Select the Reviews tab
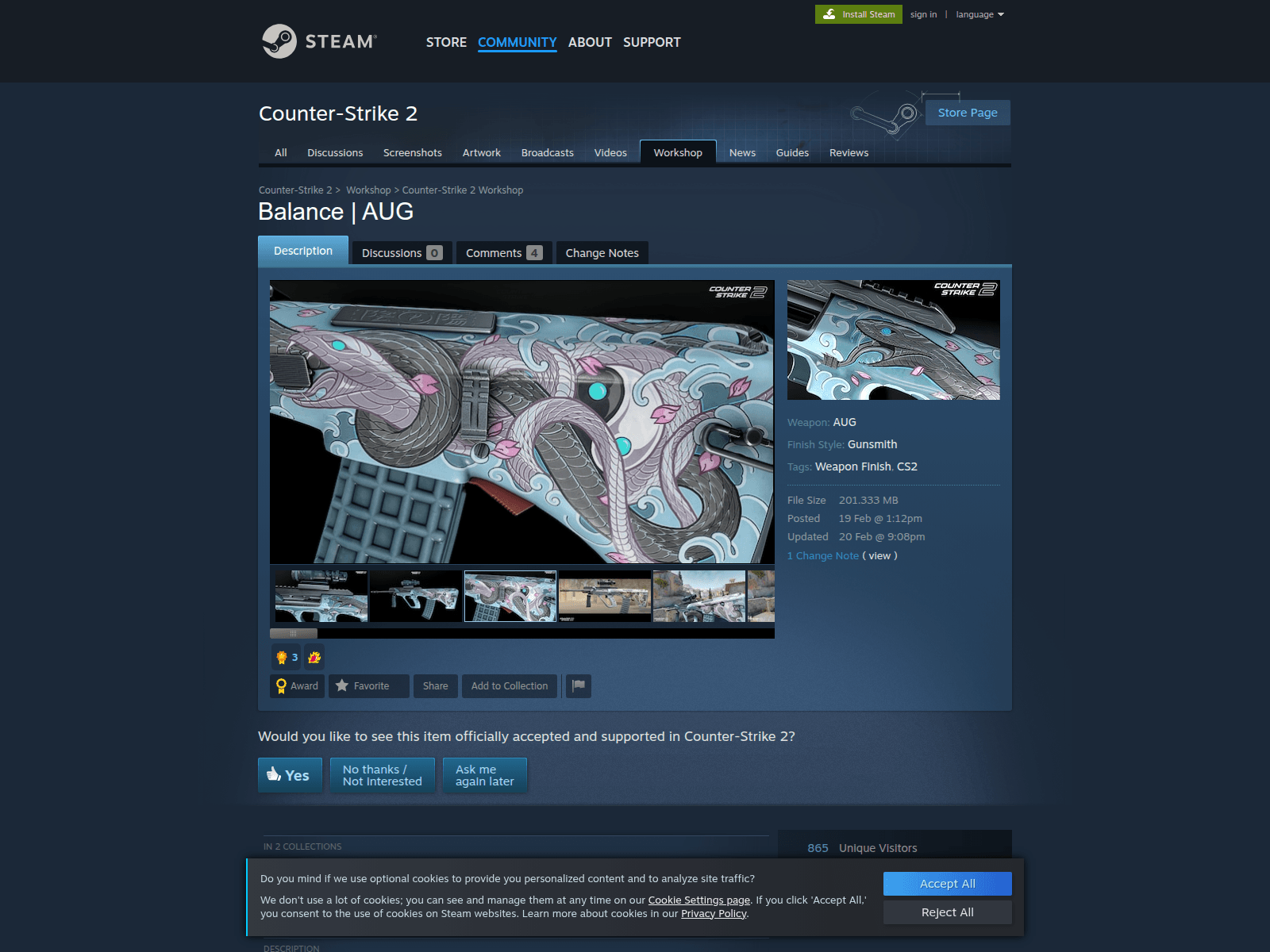Viewport: 1270px width, 952px height. (849, 152)
